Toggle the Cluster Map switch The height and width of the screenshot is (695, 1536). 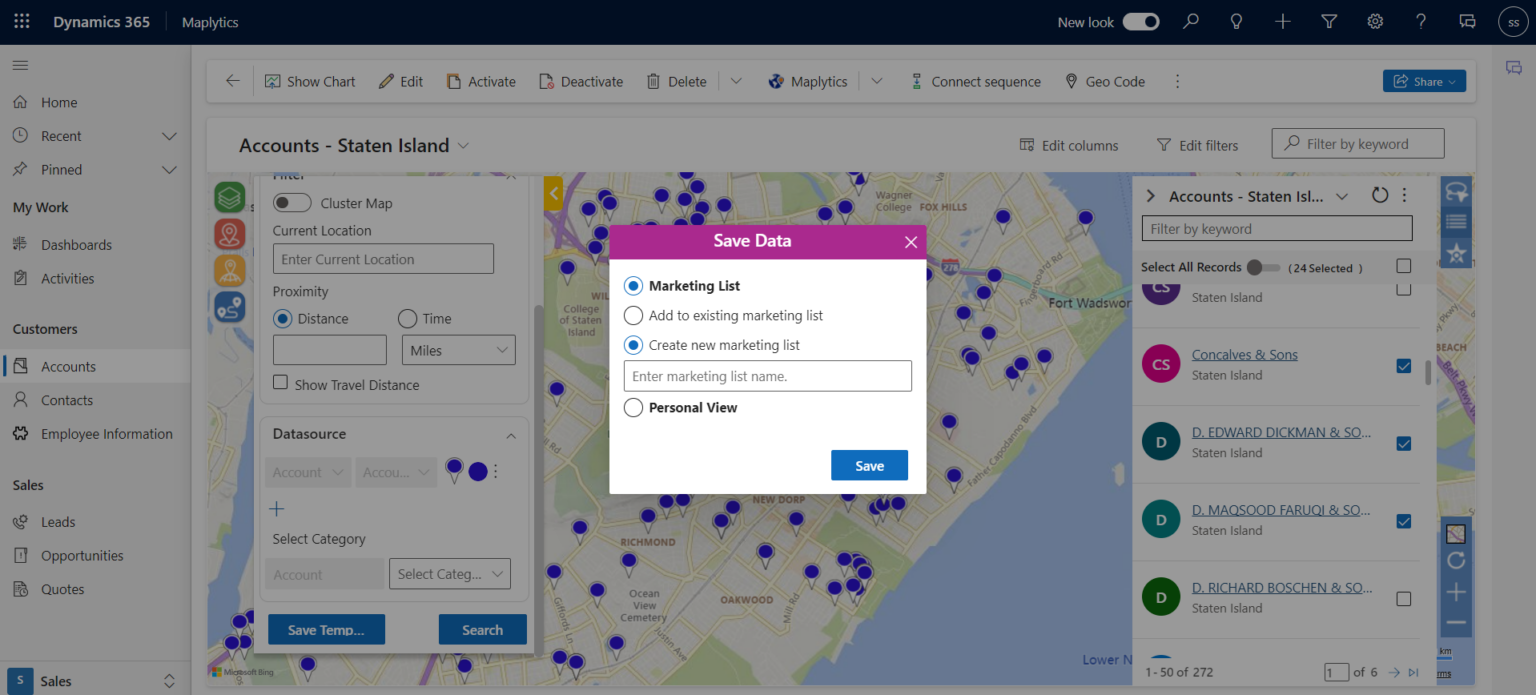tap(292, 202)
